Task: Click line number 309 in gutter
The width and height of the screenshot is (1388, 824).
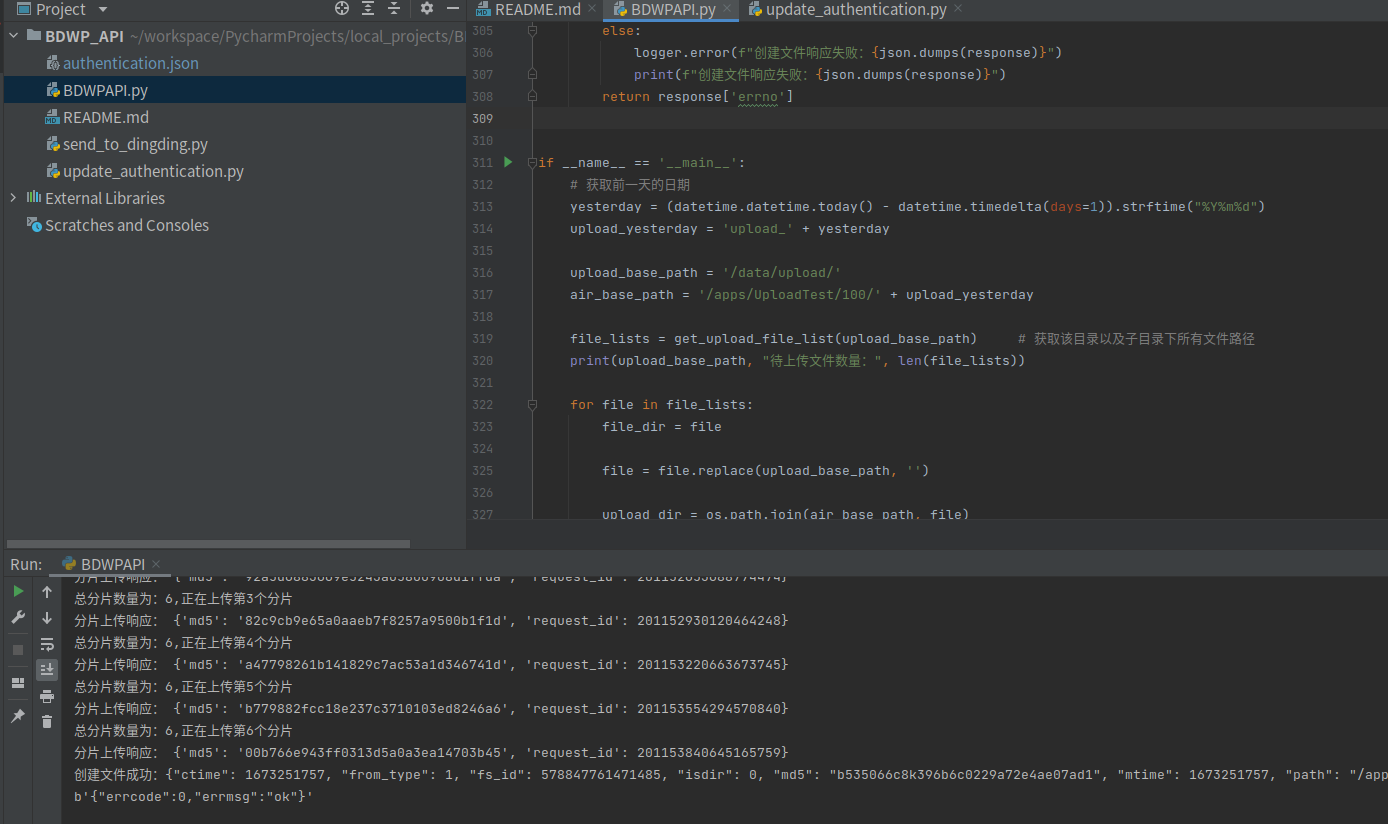Action: (x=482, y=118)
